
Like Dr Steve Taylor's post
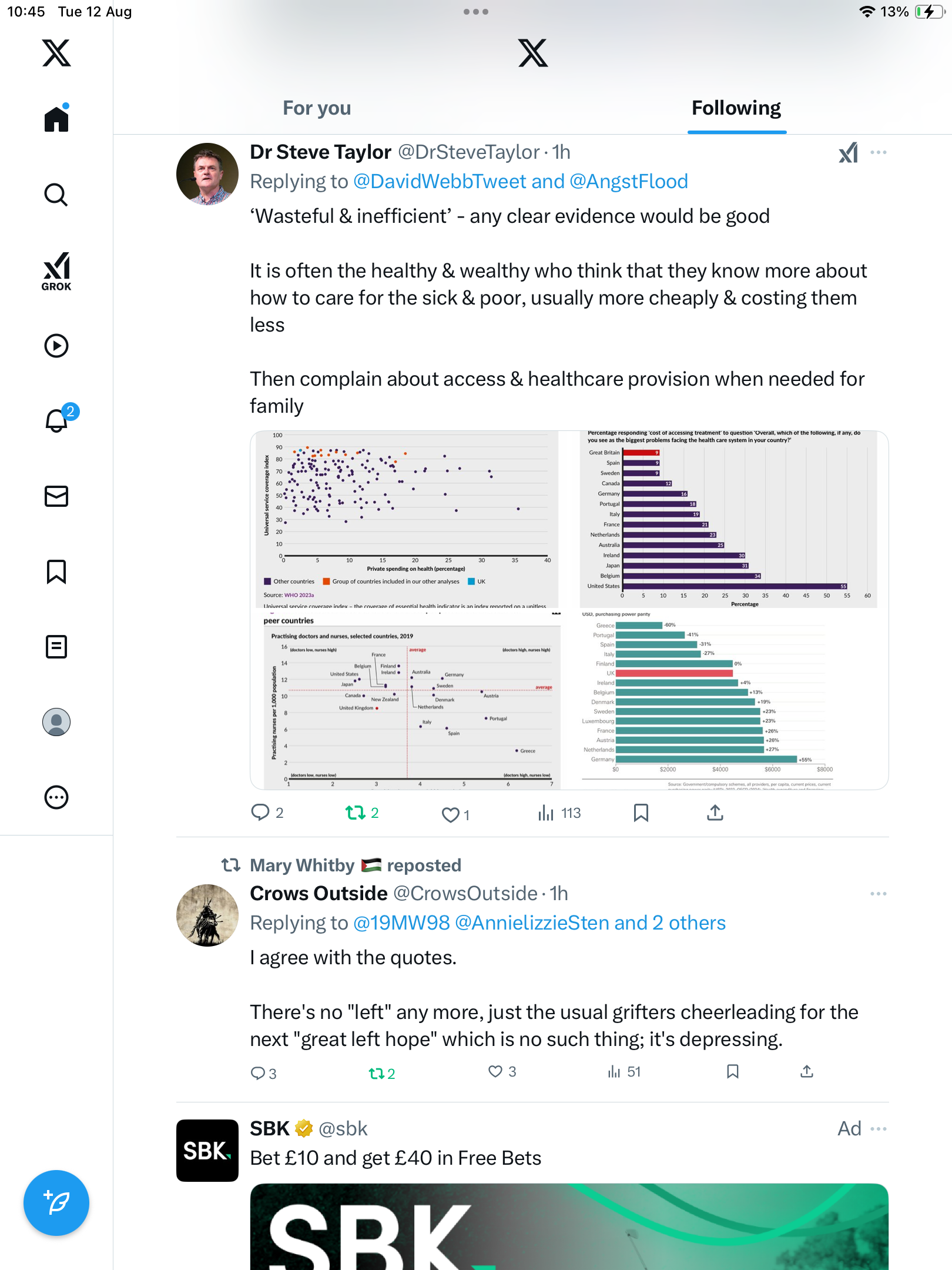[x=451, y=814]
